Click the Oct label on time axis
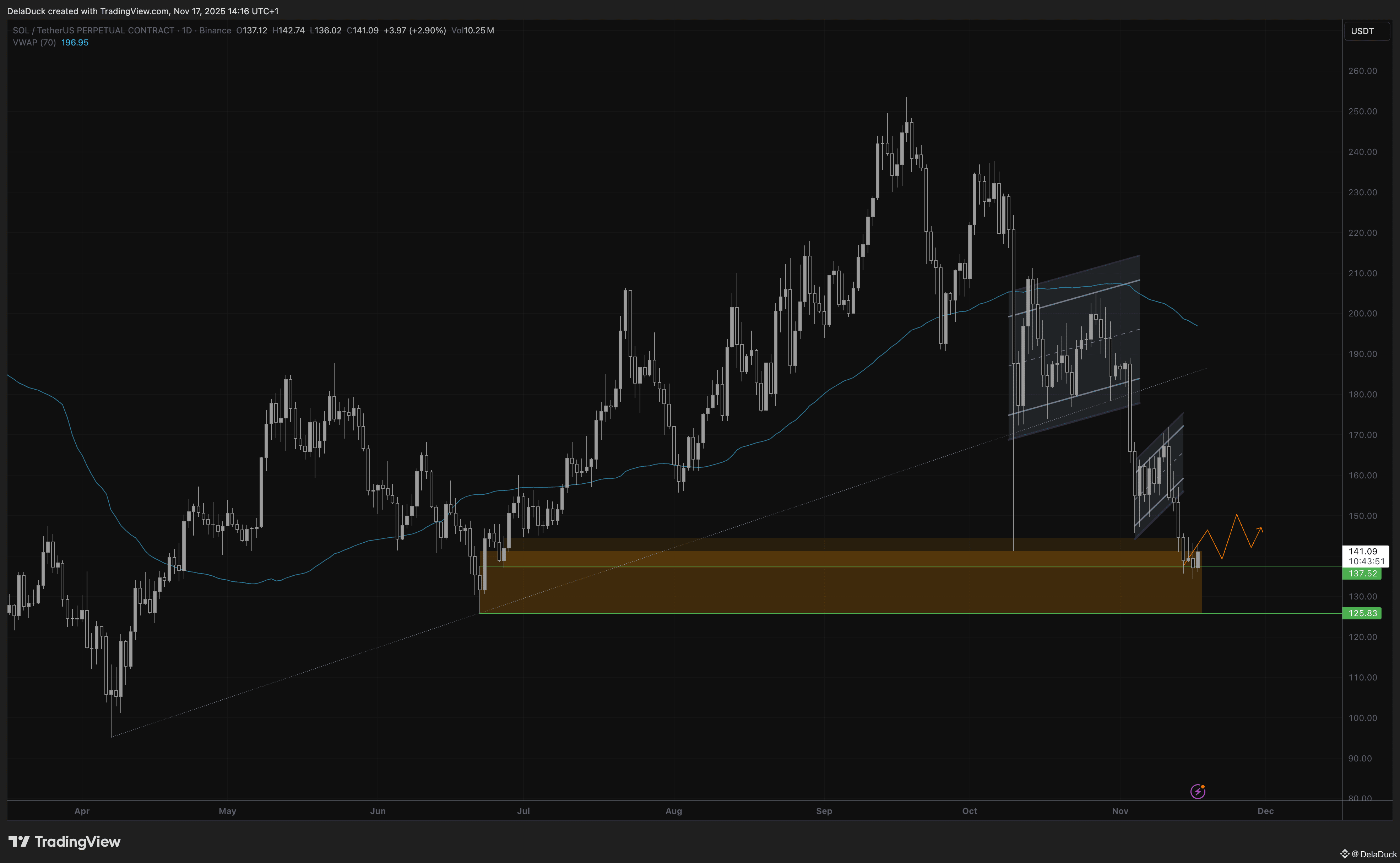 [970, 811]
